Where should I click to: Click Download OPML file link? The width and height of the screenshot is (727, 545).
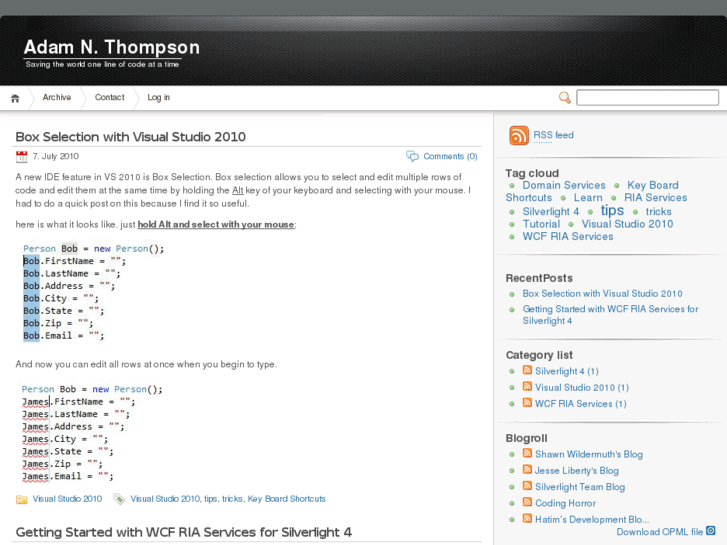click(x=659, y=532)
